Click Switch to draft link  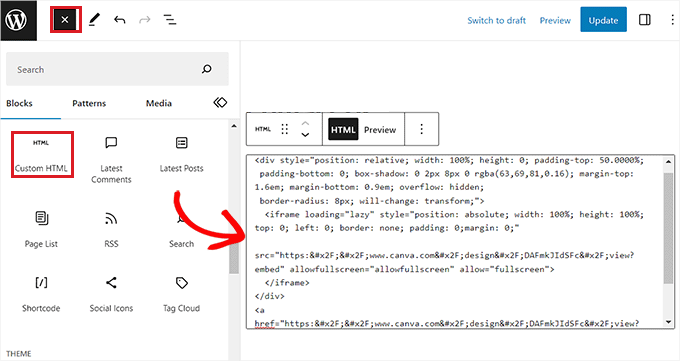pos(497,20)
